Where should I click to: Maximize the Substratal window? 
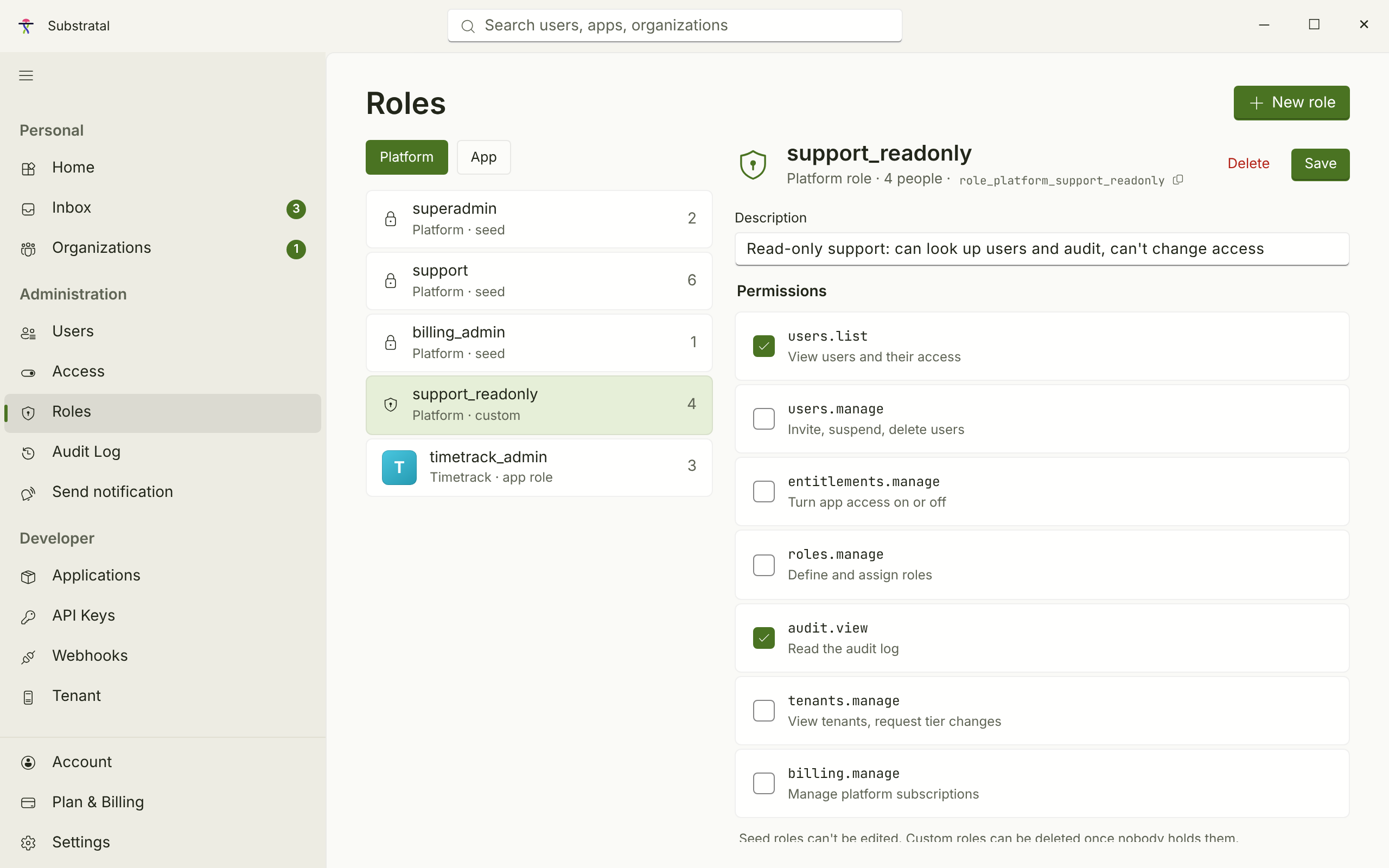pyautogui.click(x=1314, y=25)
